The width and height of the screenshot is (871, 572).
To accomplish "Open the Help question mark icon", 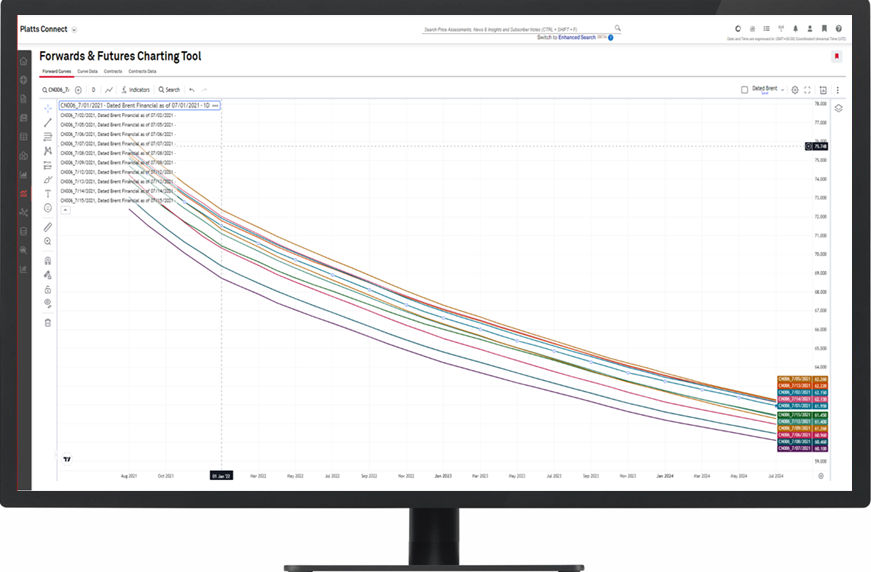I will pyautogui.click(x=838, y=29).
